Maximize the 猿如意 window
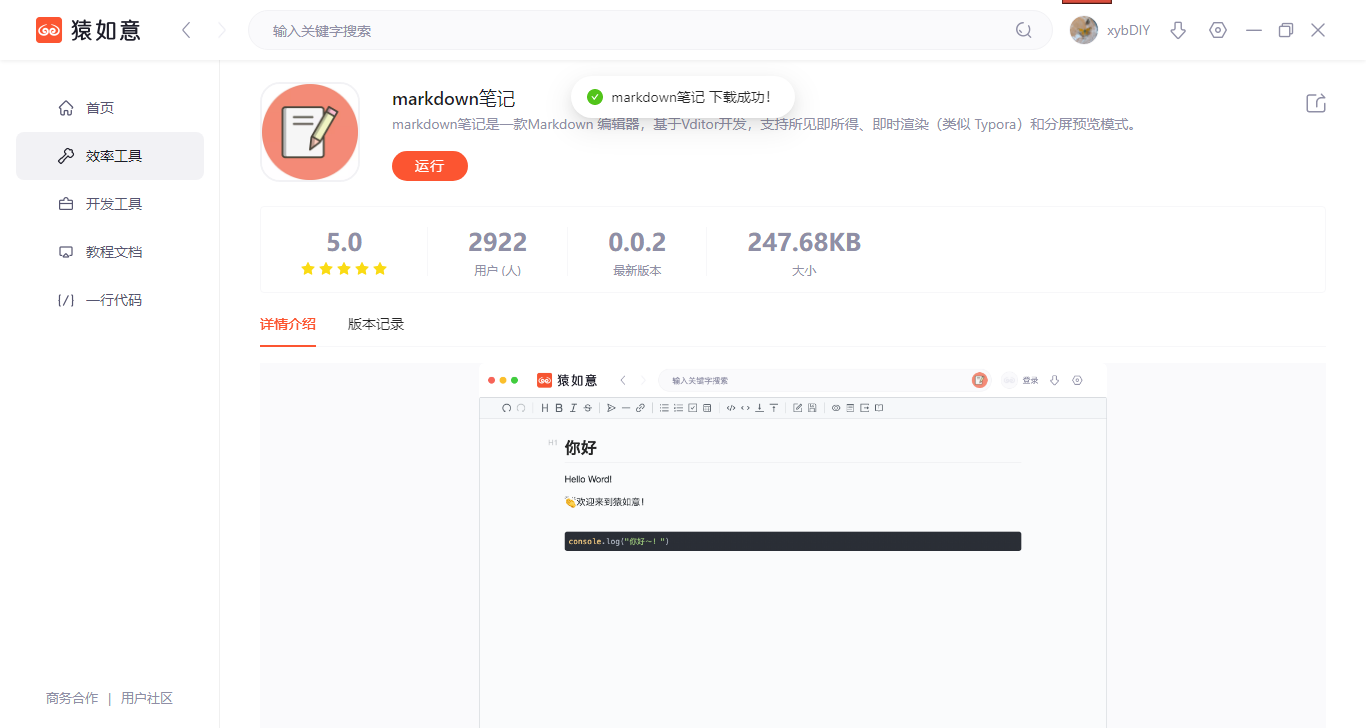This screenshot has width=1366, height=728. 1286,30
